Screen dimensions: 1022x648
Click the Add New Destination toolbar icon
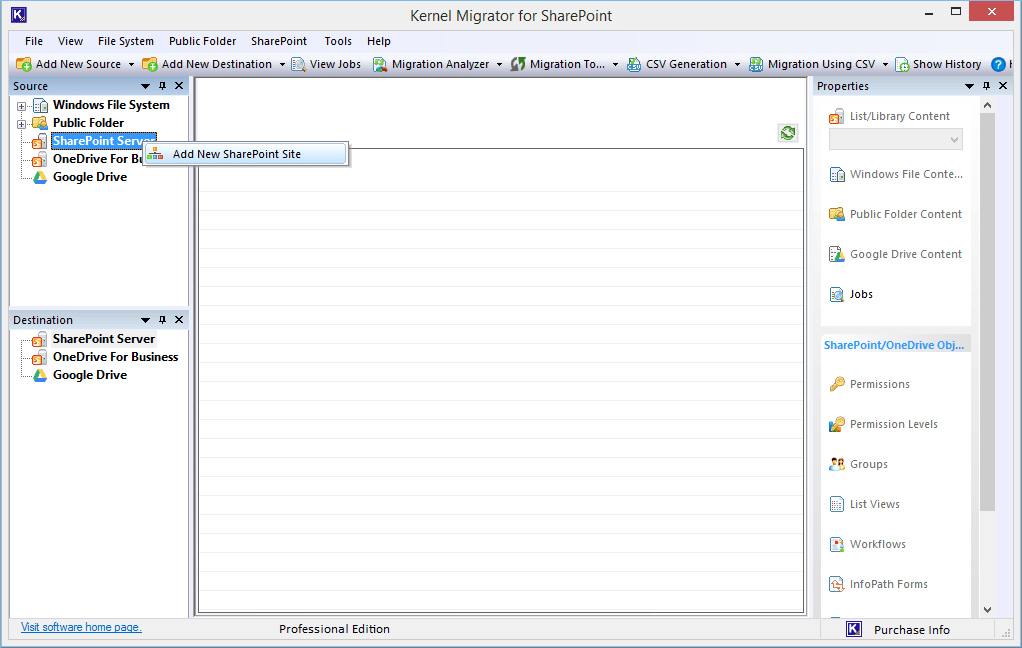click(149, 64)
